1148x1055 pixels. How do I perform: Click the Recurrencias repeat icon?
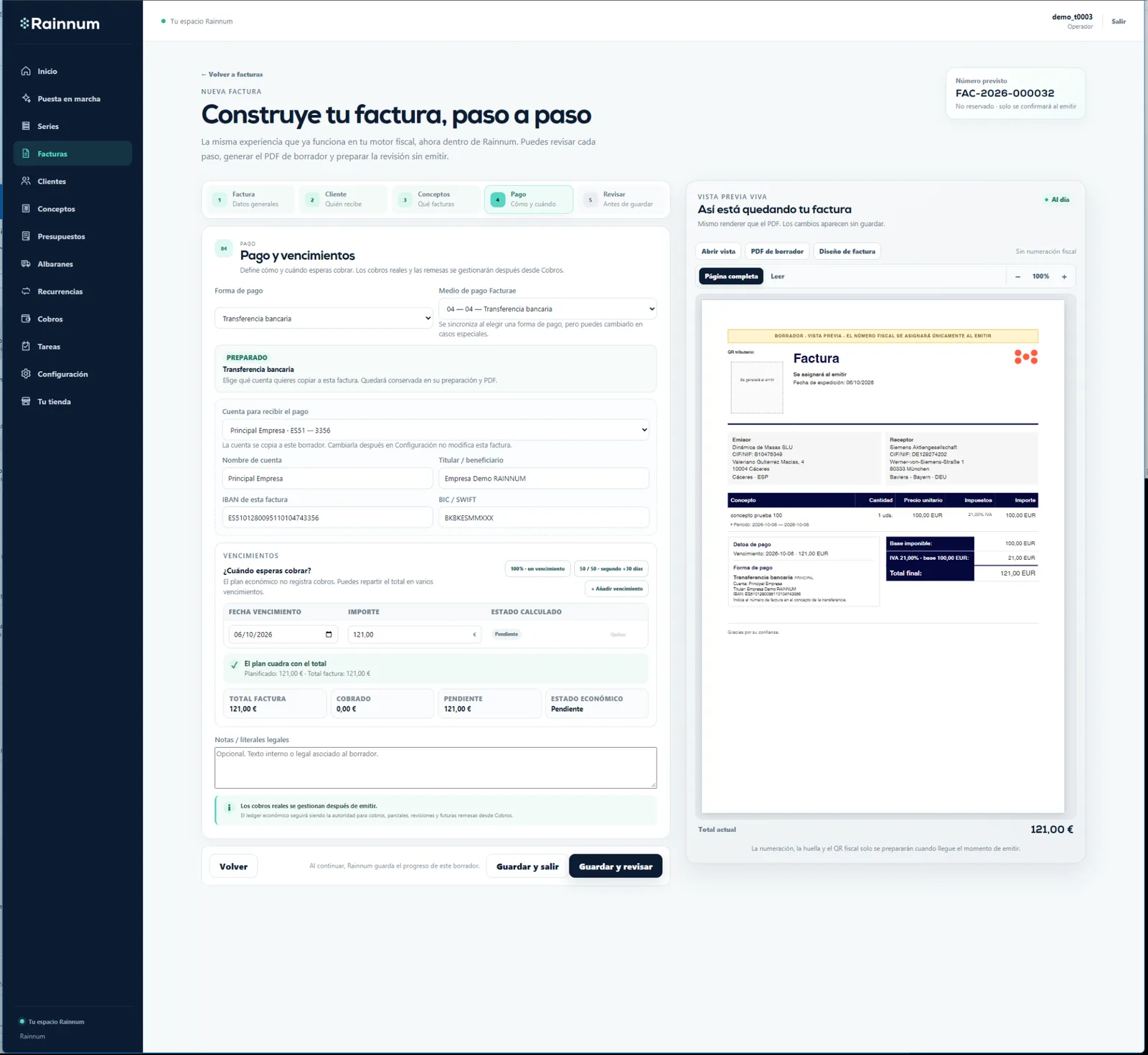pos(26,291)
